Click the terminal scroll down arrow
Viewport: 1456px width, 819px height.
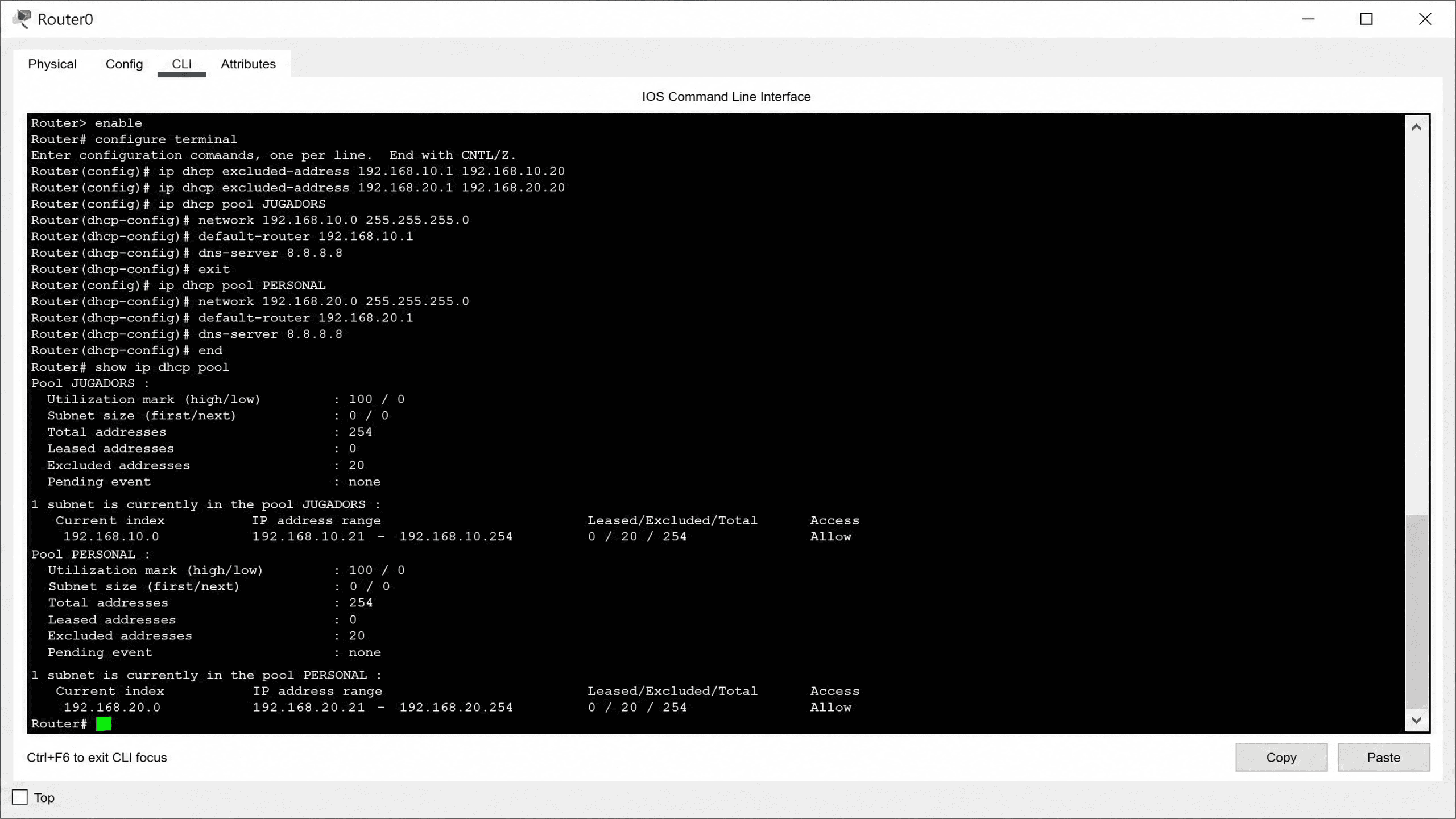tap(1416, 720)
